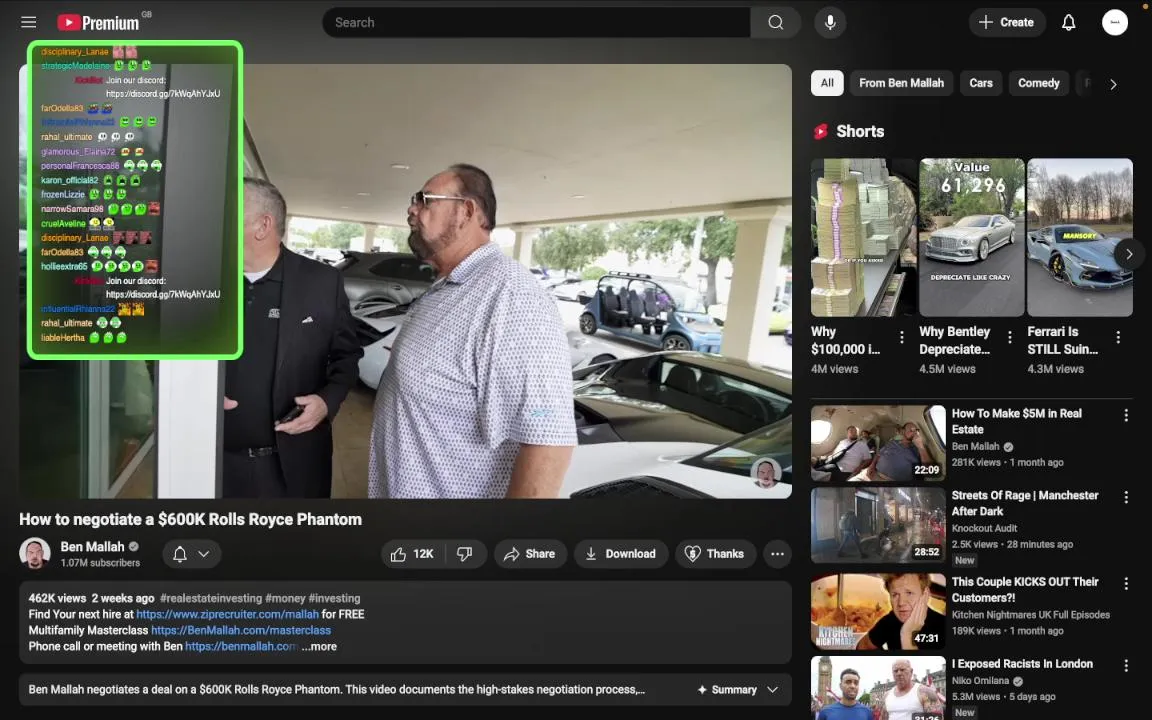Open options for 'Ferrari Is STILL' short
The height and width of the screenshot is (720, 1152).
tap(1117, 337)
